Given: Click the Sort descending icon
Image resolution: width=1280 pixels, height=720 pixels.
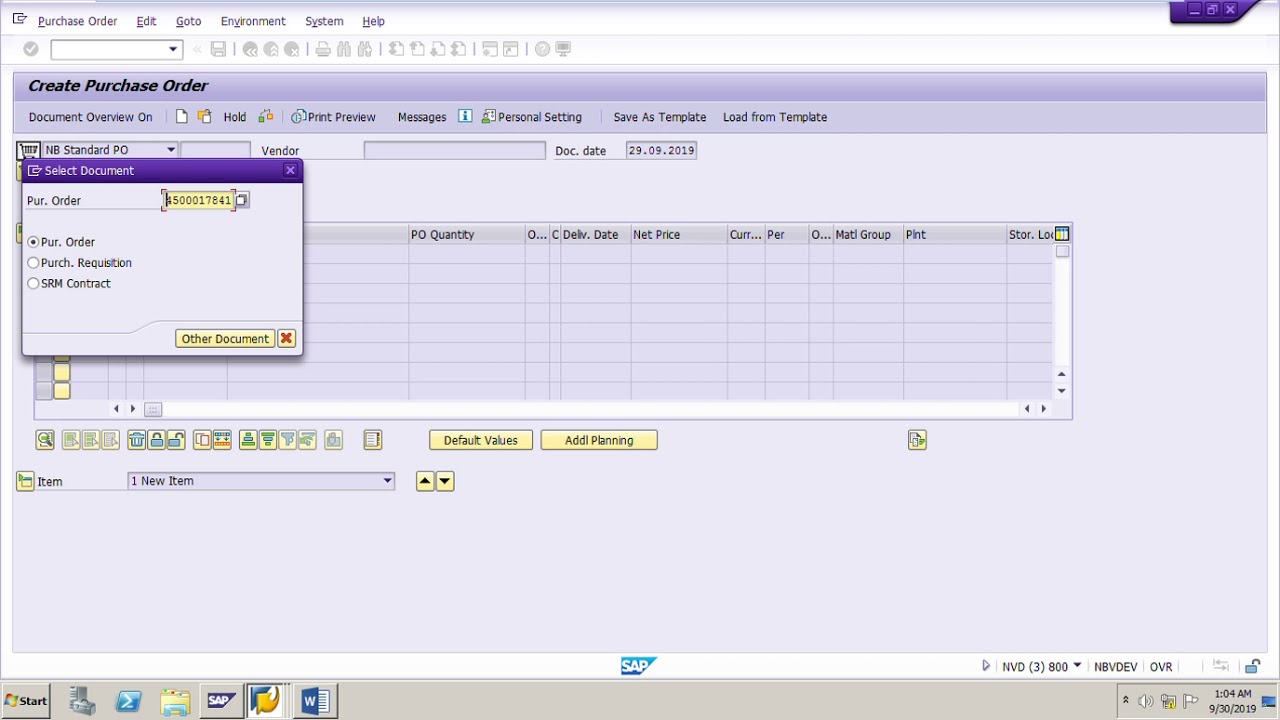Looking at the screenshot, I should click(267, 440).
